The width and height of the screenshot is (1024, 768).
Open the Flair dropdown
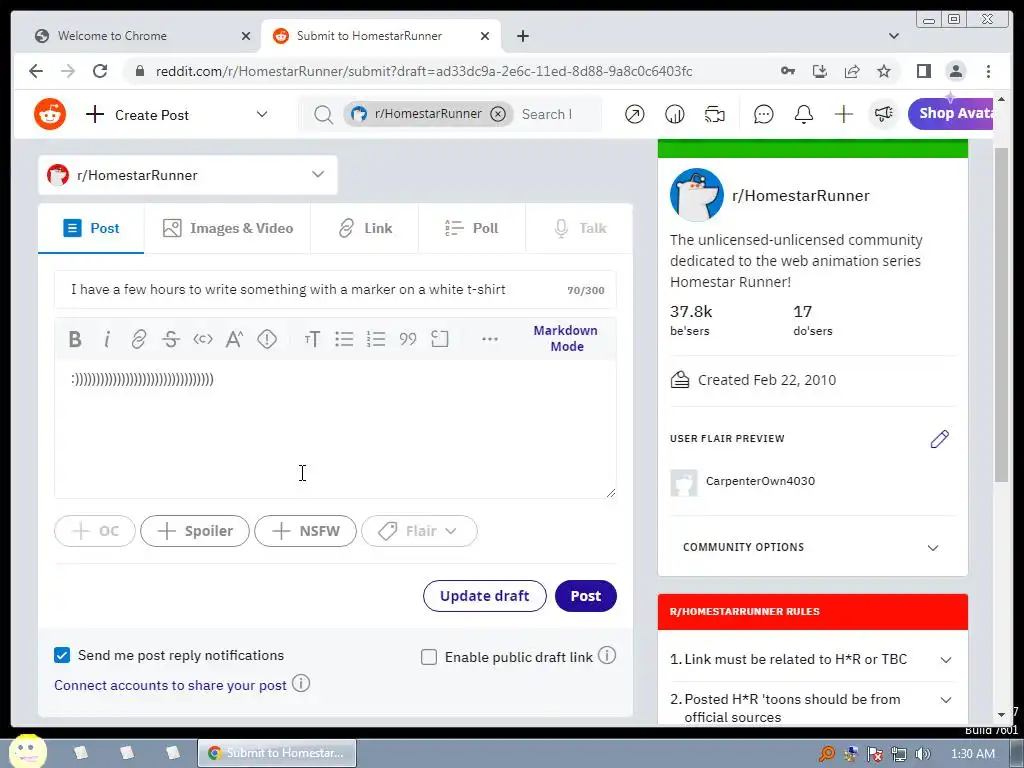pyautogui.click(x=419, y=531)
